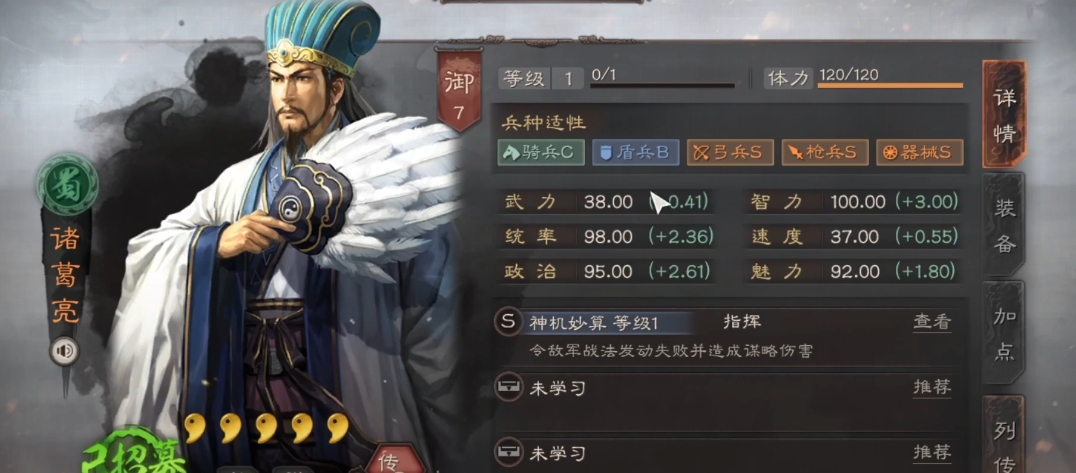Viewport: 1076px width, 473px height.
Task: Click the S grade skill icon
Action: [508, 322]
